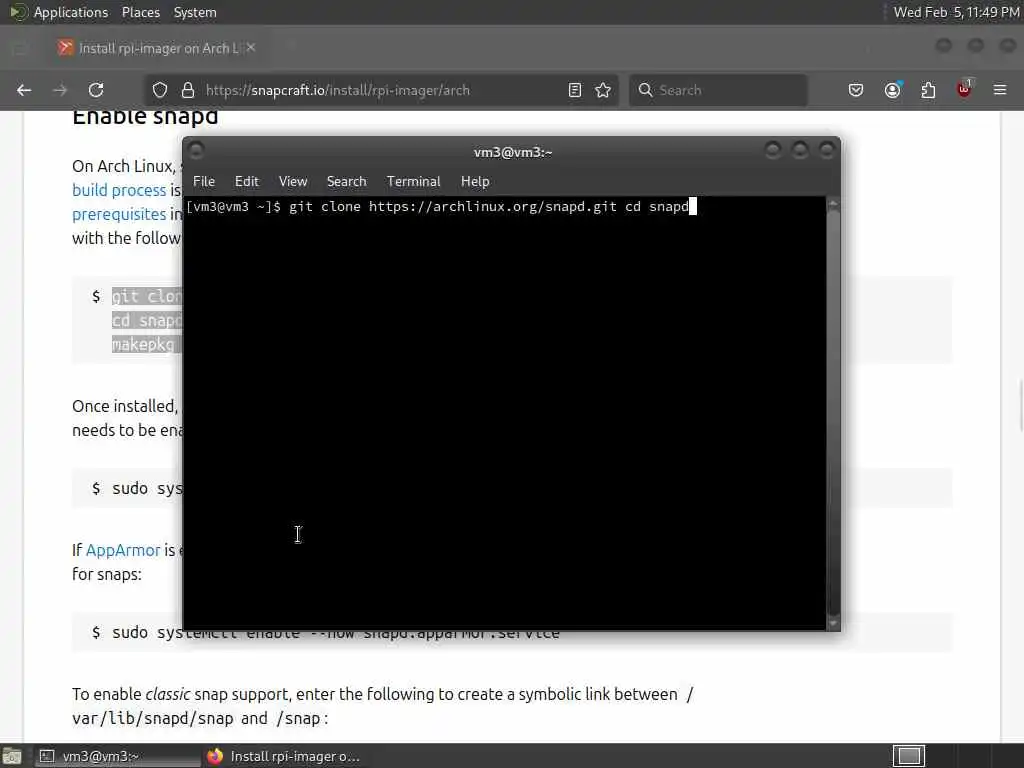Reload the snapcraft page
Screen dimensions: 1024x768
[x=96, y=90]
